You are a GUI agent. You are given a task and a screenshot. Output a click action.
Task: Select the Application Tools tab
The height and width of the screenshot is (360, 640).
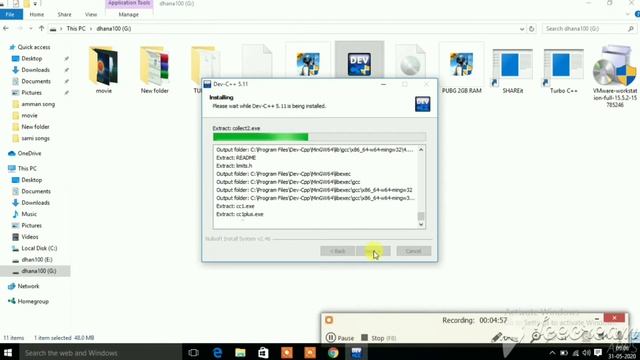pos(129,3)
